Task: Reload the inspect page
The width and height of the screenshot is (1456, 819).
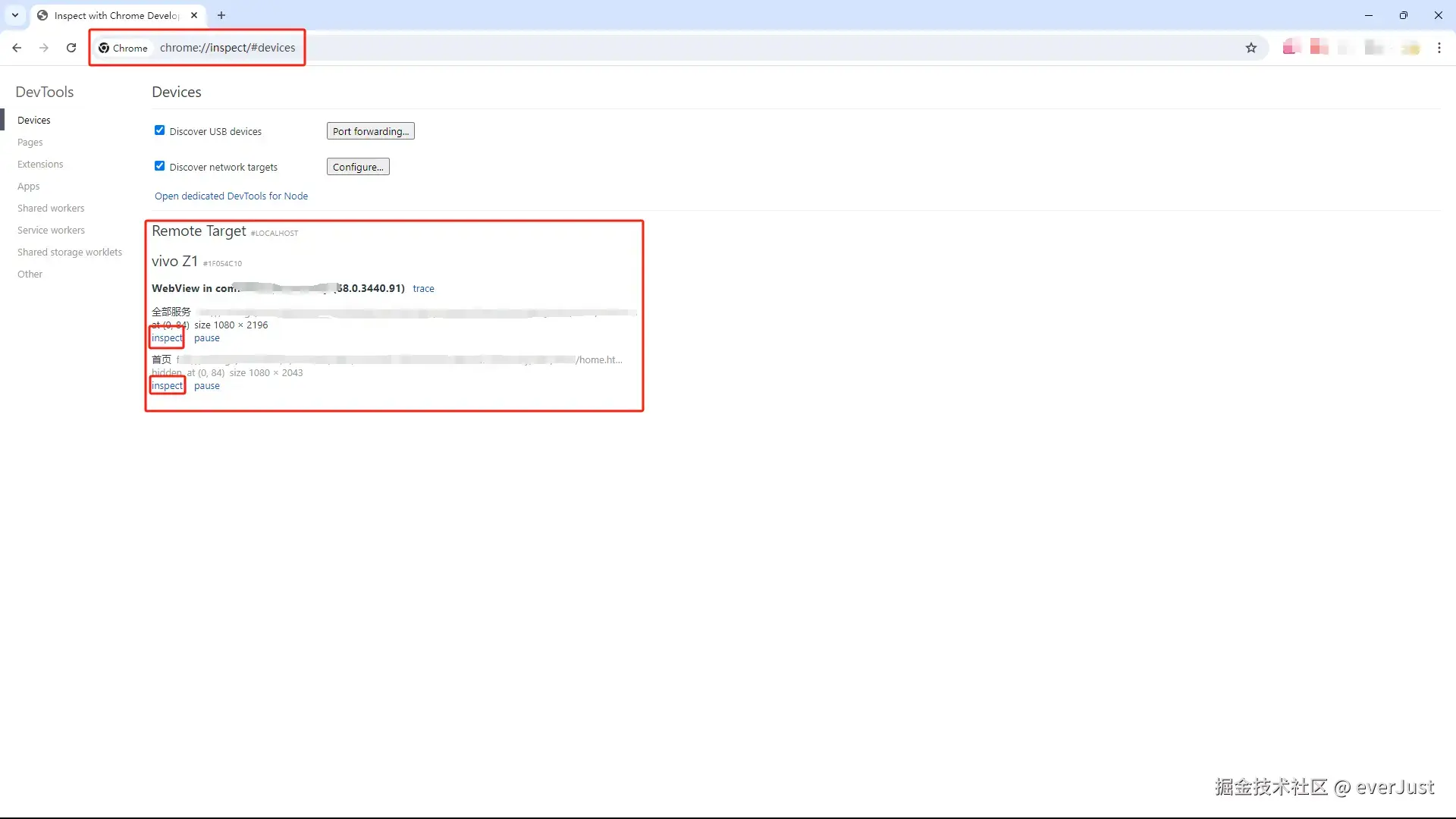Action: click(x=71, y=48)
